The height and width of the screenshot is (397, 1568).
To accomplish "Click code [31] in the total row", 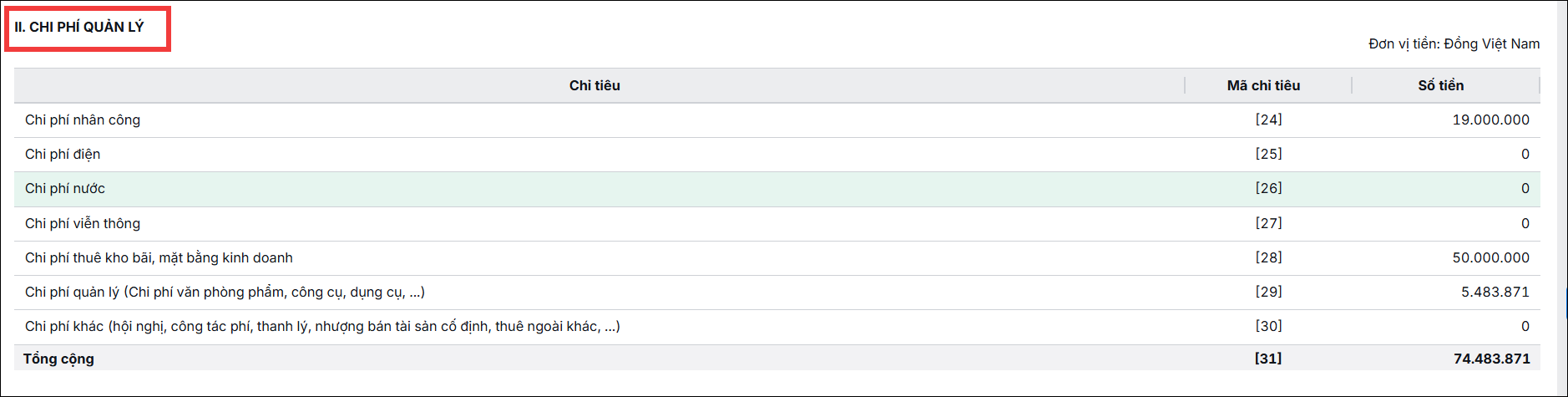I will 1267,359.
